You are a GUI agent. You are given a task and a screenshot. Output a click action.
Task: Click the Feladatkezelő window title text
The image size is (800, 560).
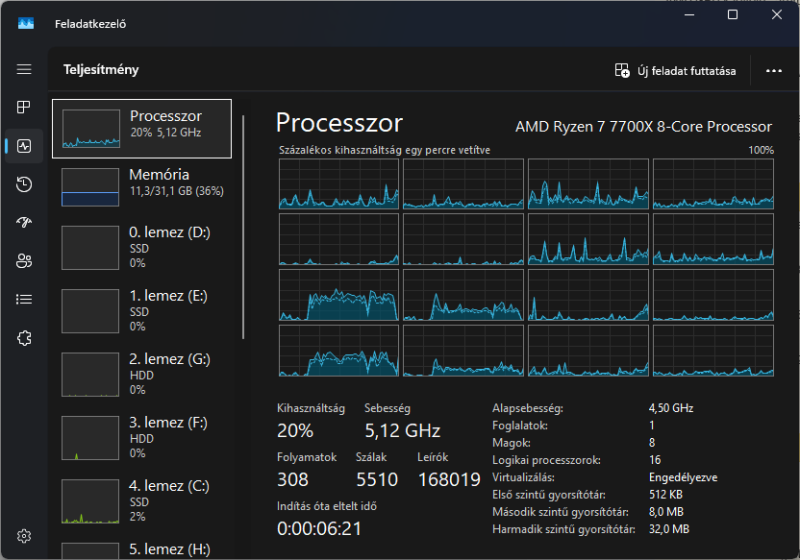pos(90,24)
